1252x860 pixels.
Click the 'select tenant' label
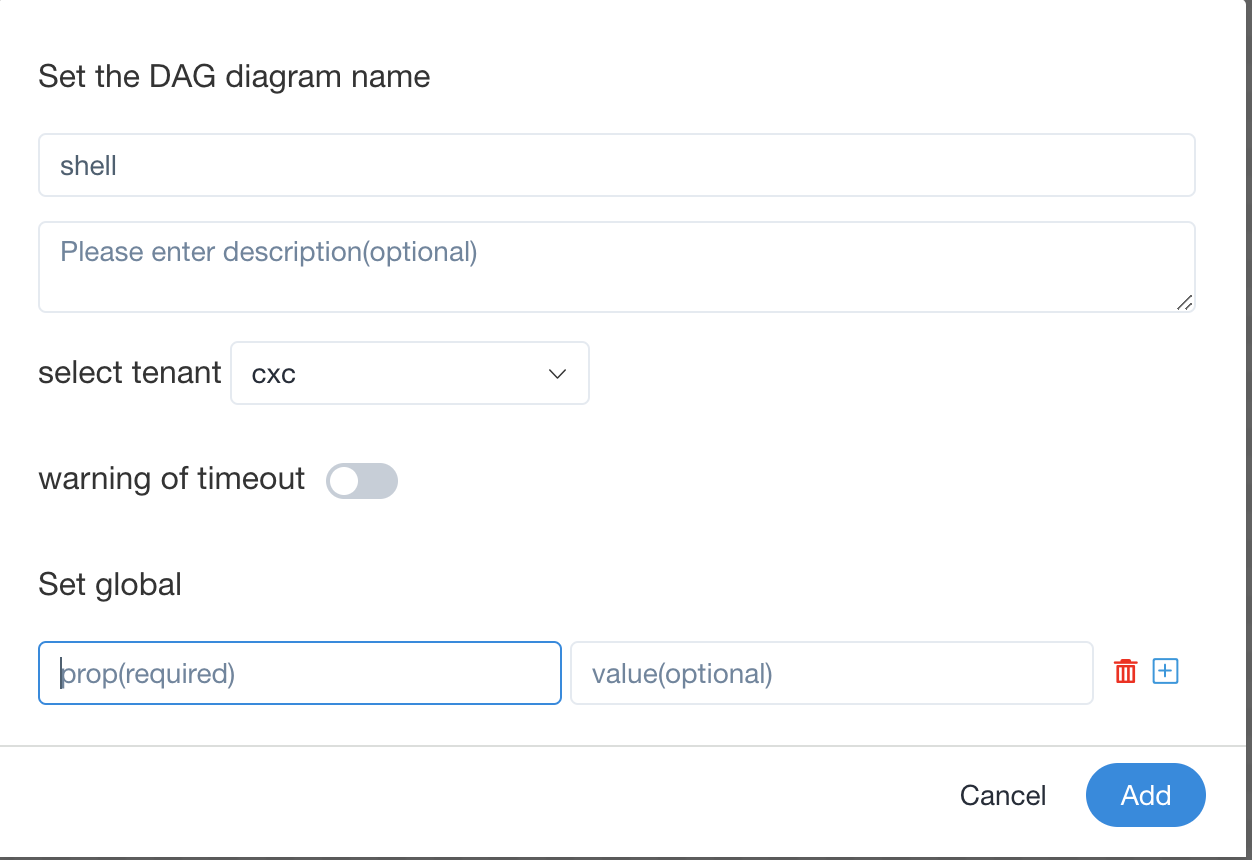(129, 373)
